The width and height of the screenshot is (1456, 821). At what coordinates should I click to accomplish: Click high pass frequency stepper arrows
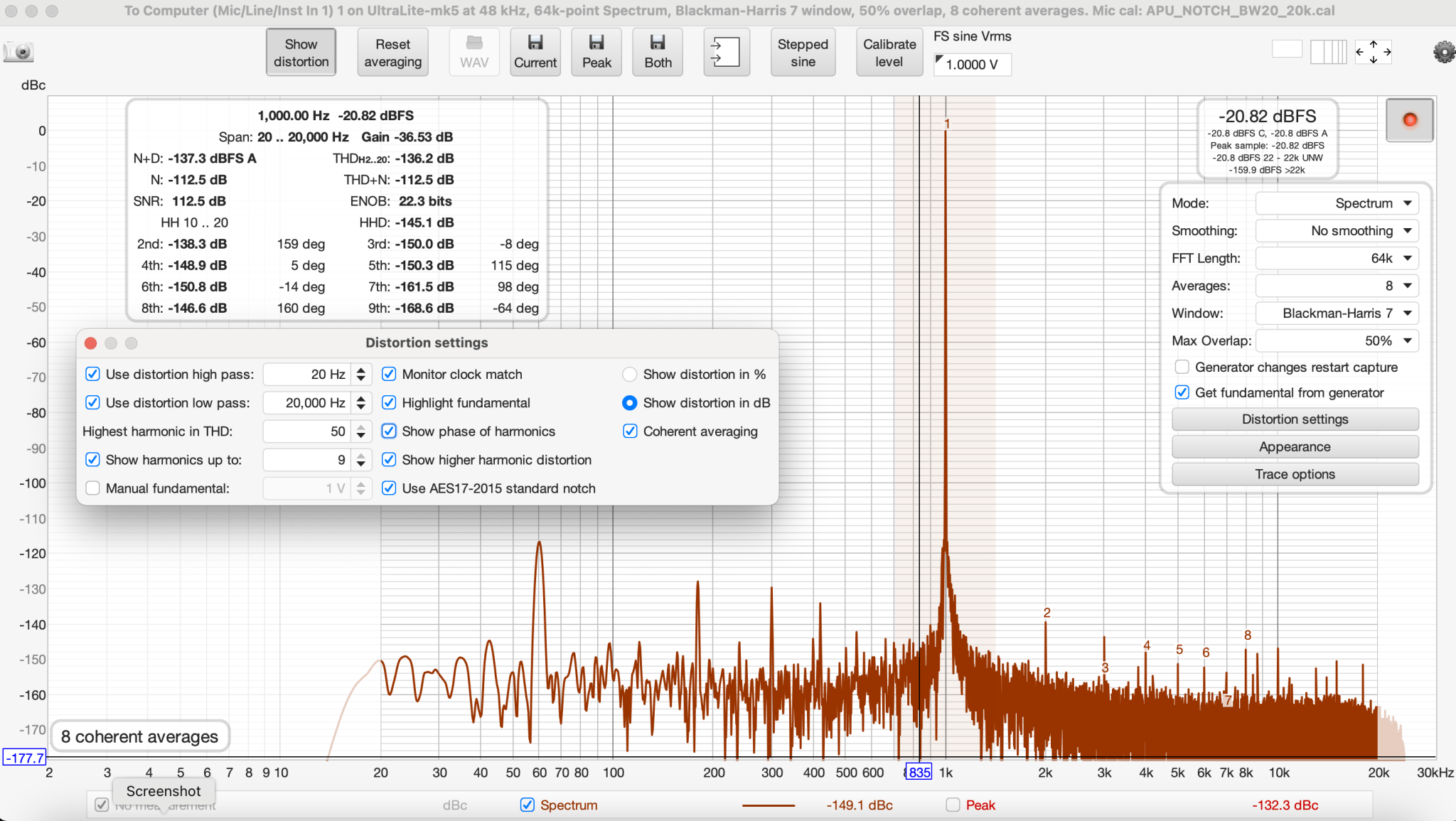tap(361, 375)
